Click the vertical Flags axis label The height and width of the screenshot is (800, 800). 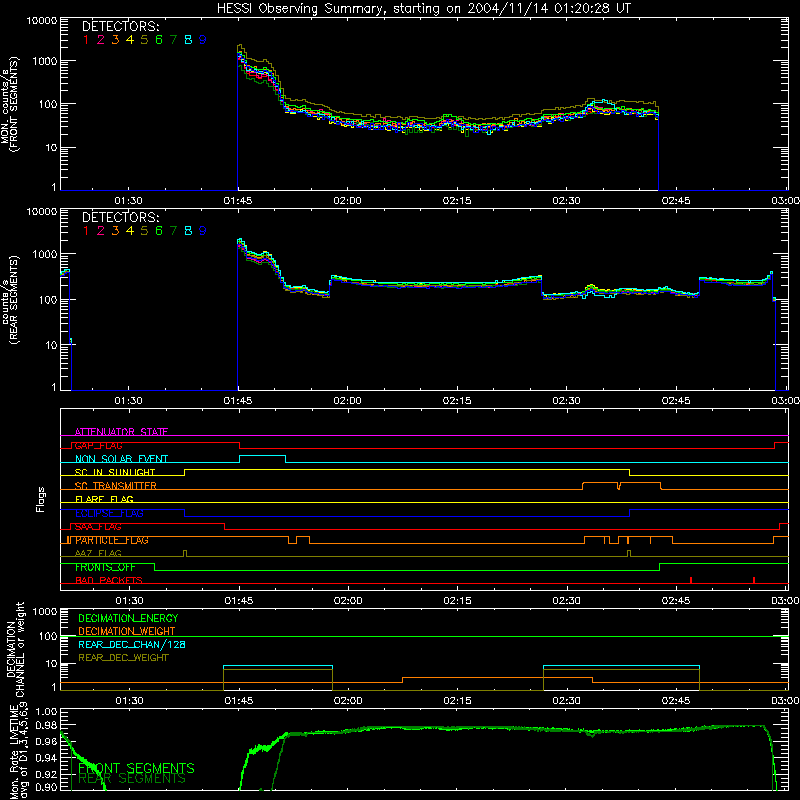click(41, 499)
